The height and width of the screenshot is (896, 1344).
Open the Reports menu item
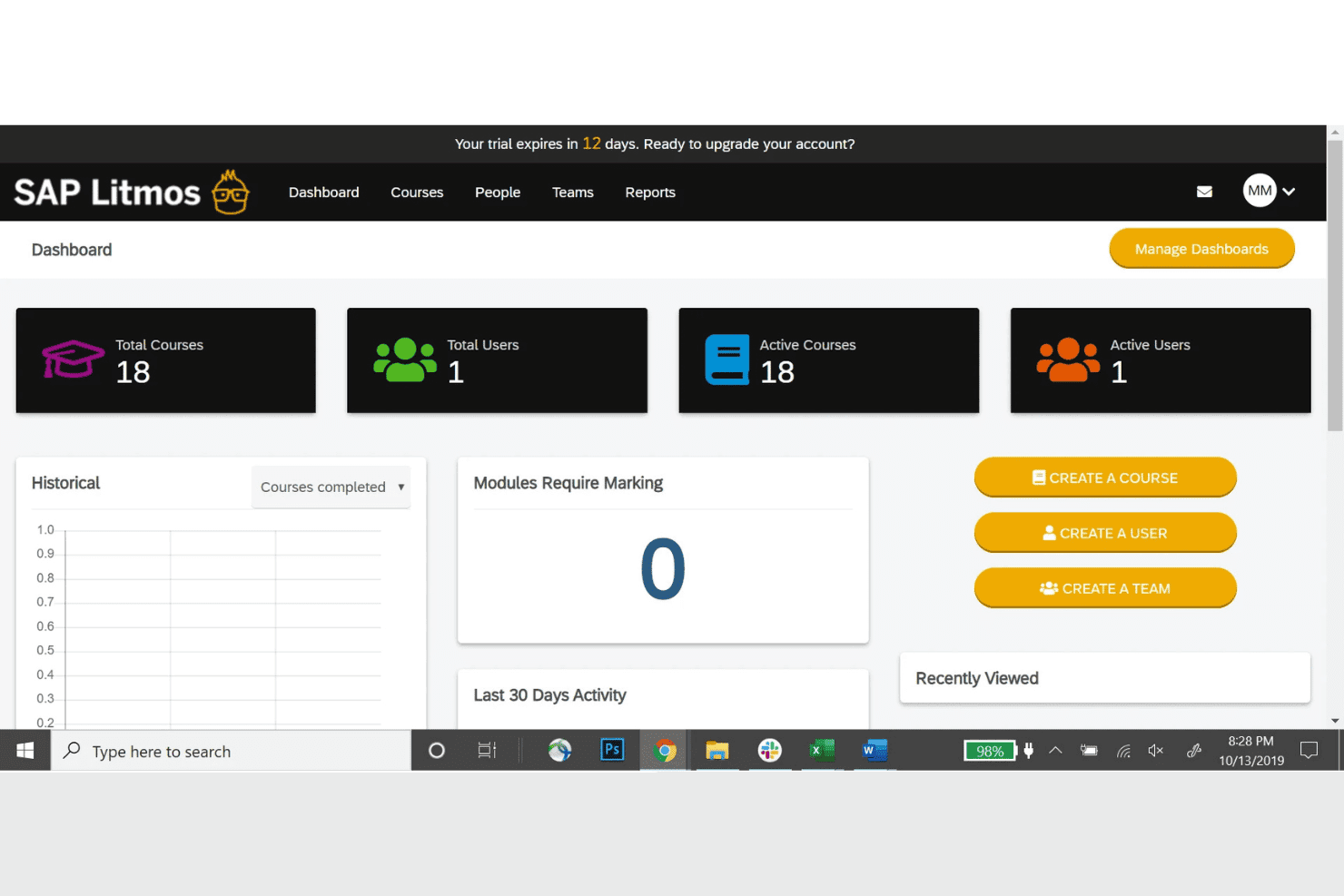point(650,192)
